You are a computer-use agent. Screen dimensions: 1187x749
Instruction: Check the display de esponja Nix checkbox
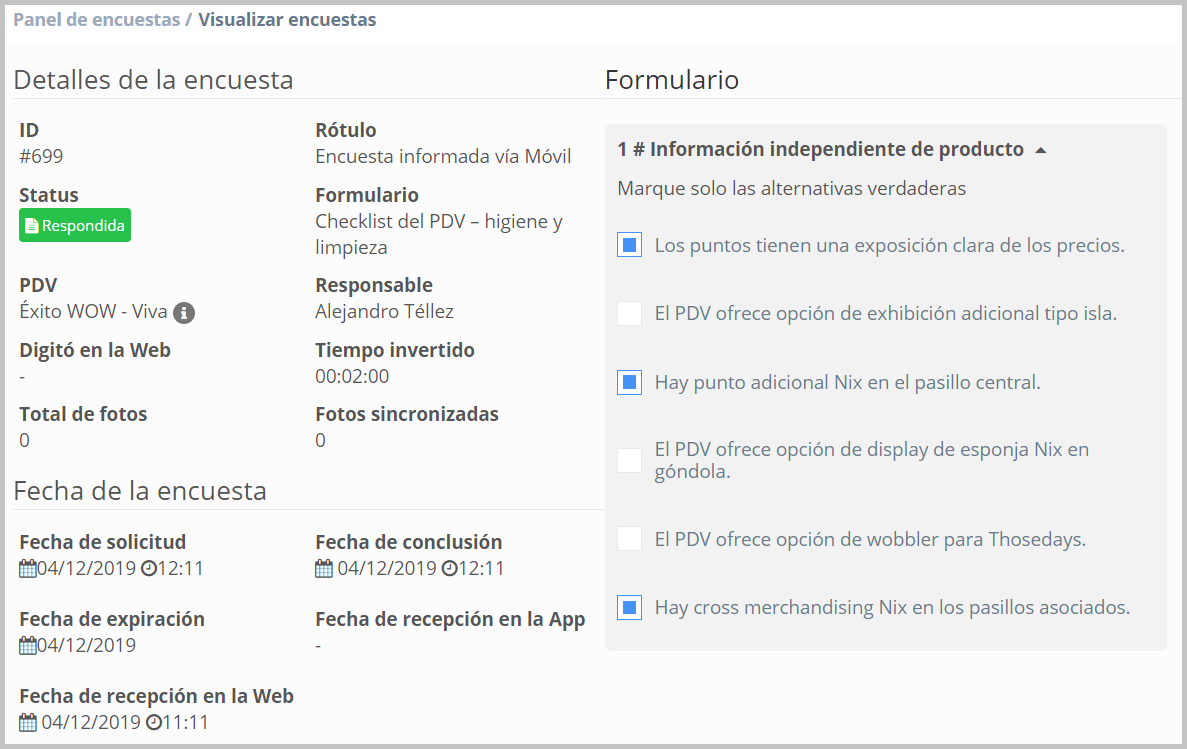tap(629, 460)
